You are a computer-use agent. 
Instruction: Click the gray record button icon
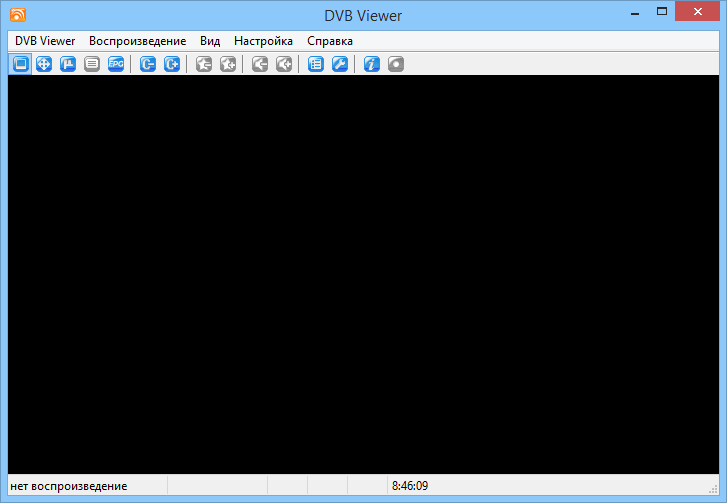(x=396, y=64)
